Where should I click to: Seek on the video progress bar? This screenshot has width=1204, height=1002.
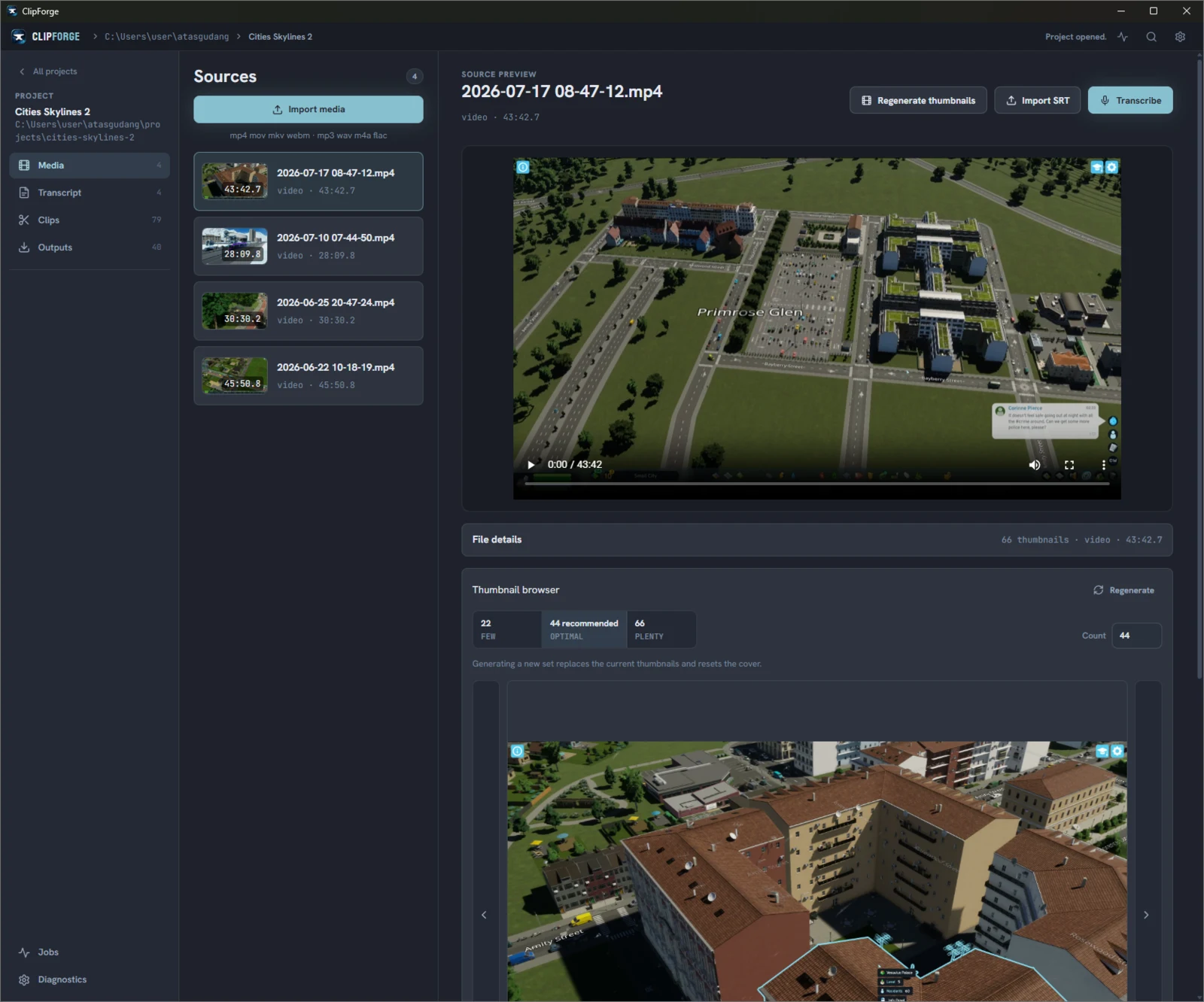(x=817, y=484)
